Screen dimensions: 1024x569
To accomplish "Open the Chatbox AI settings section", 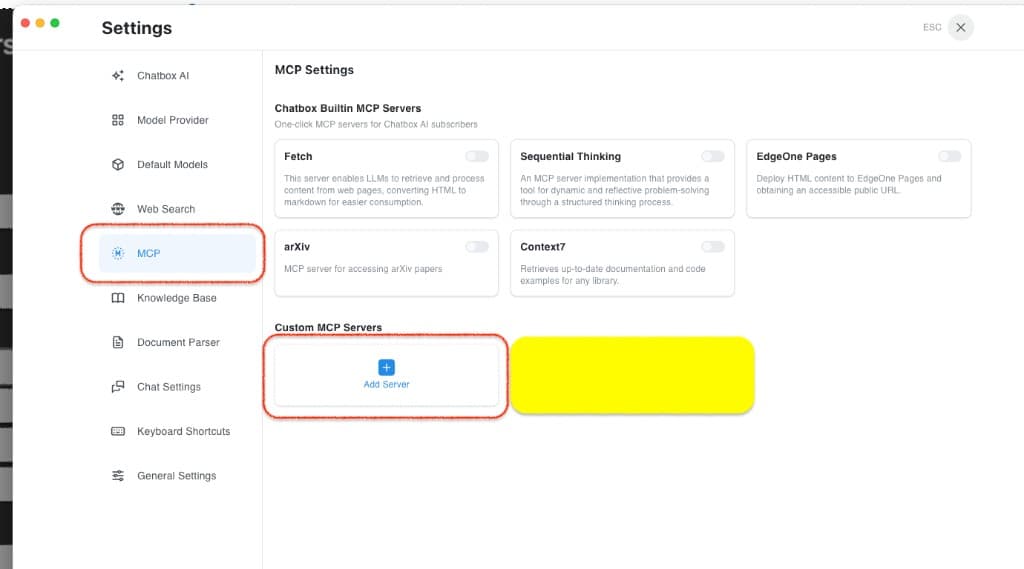I will pyautogui.click(x=177, y=76).
